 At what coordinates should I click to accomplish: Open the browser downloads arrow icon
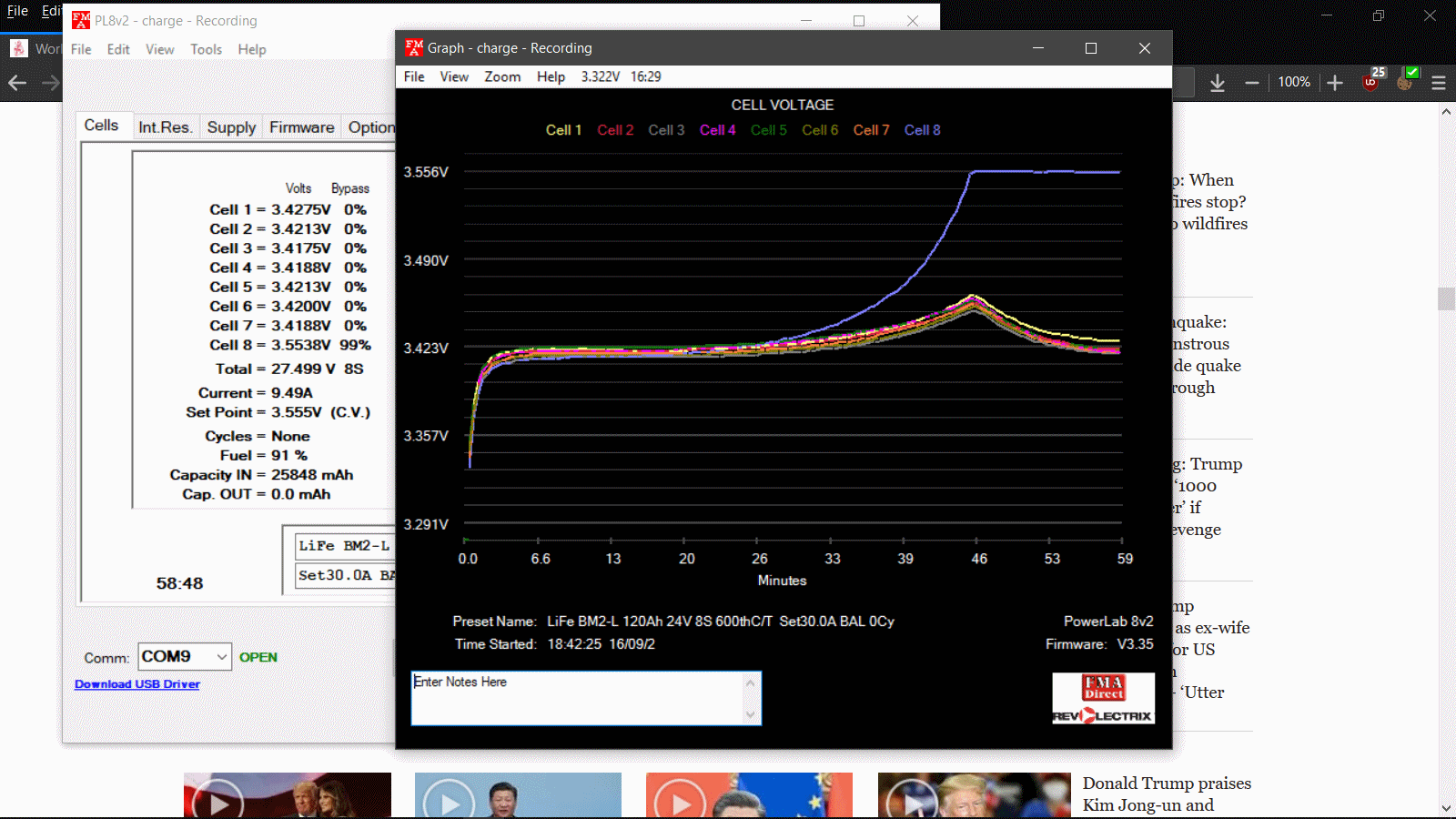tap(1218, 83)
